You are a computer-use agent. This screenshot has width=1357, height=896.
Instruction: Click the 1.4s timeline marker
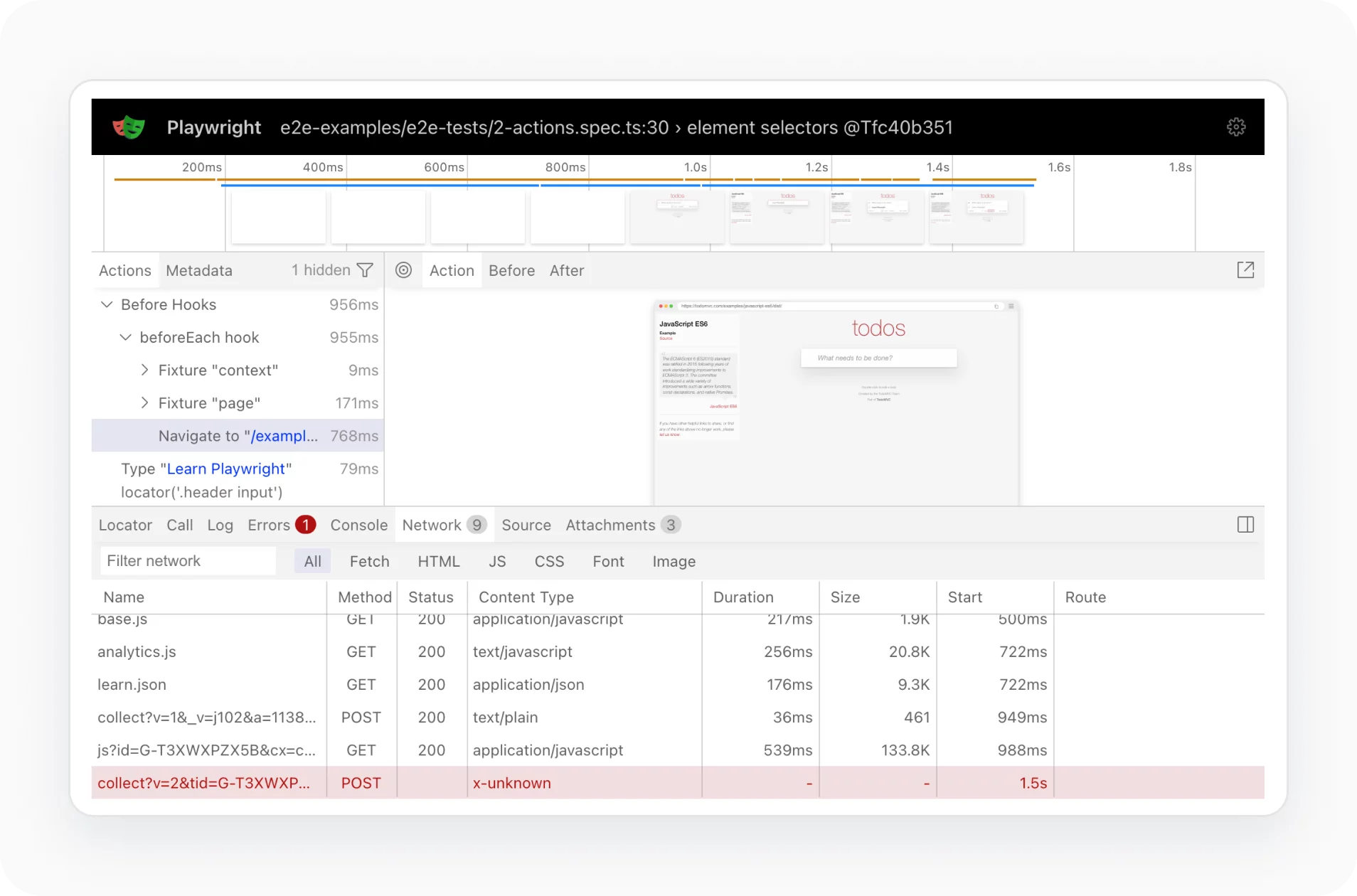[x=937, y=167]
